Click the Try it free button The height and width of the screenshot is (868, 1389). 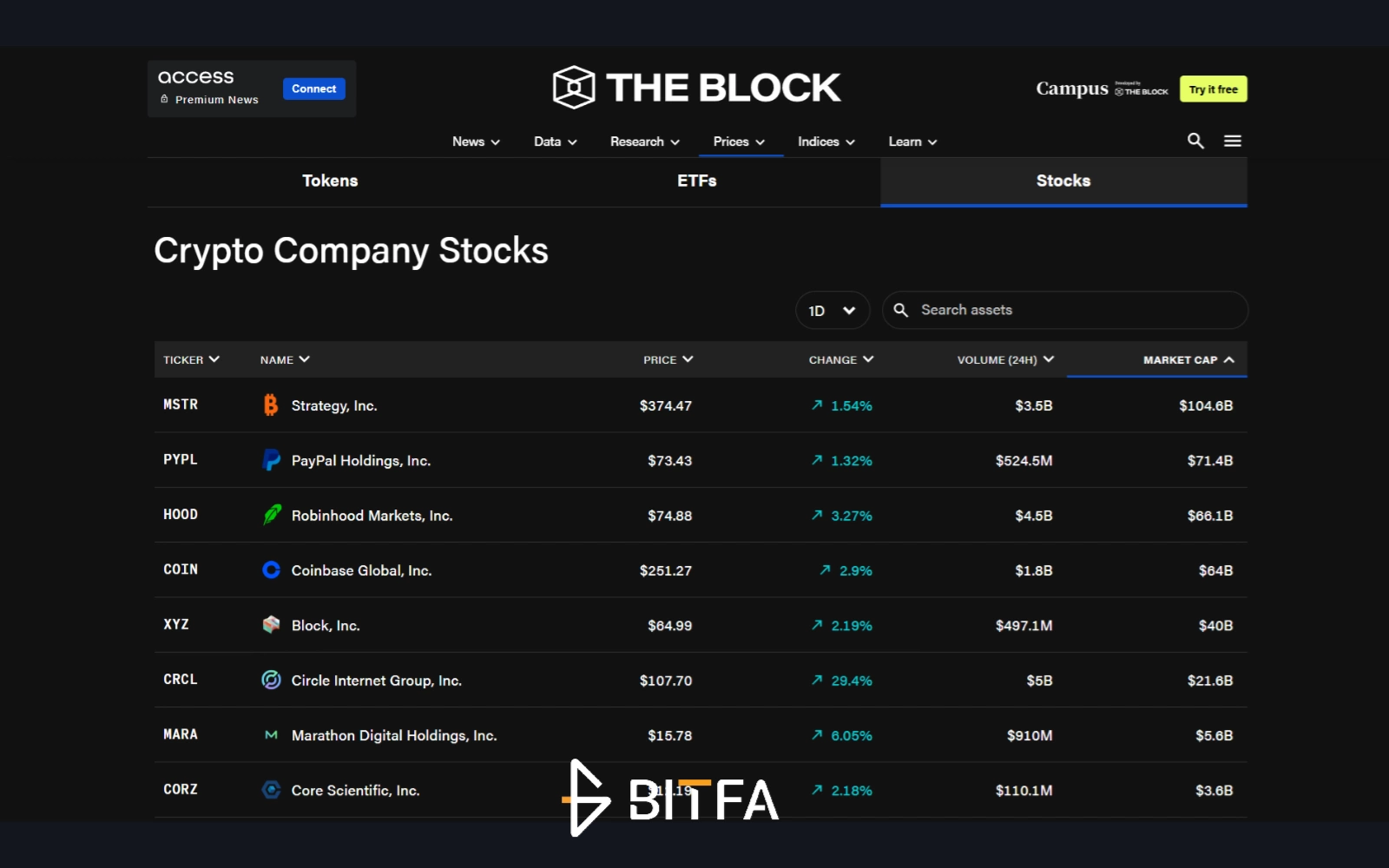pyautogui.click(x=1214, y=89)
